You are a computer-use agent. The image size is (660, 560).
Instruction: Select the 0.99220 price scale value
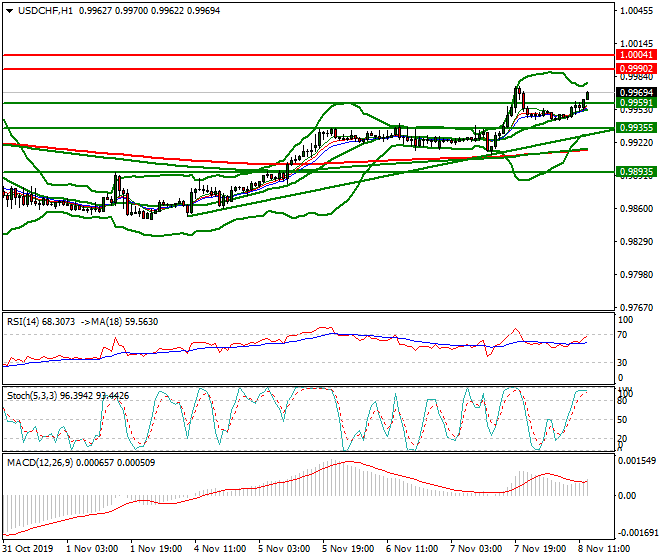pos(637,143)
